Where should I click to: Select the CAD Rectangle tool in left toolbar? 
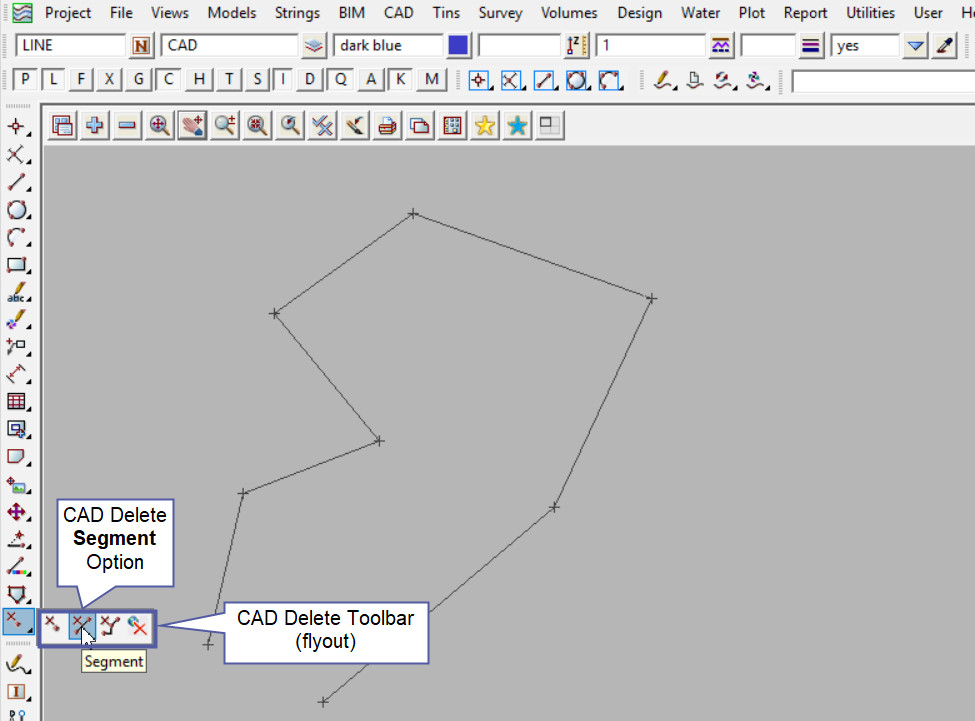(17, 265)
